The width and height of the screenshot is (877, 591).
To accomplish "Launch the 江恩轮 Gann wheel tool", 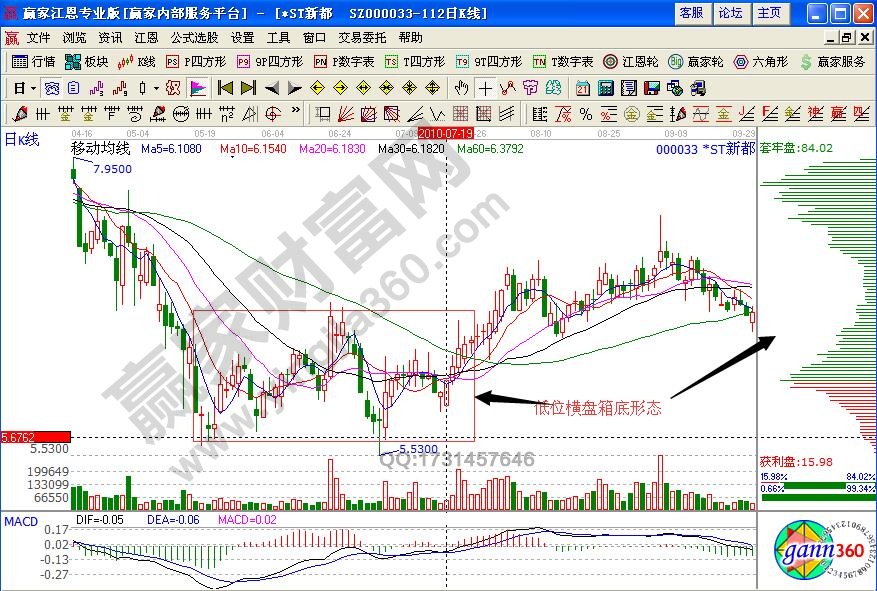I will [631, 61].
